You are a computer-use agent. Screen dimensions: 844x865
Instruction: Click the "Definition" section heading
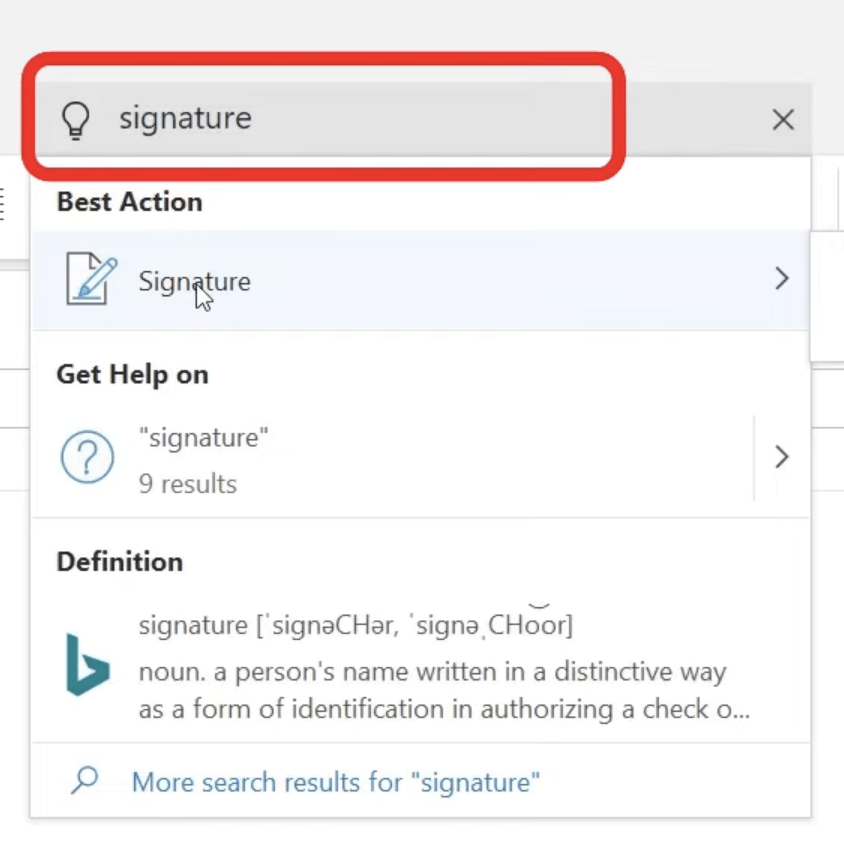(x=120, y=562)
